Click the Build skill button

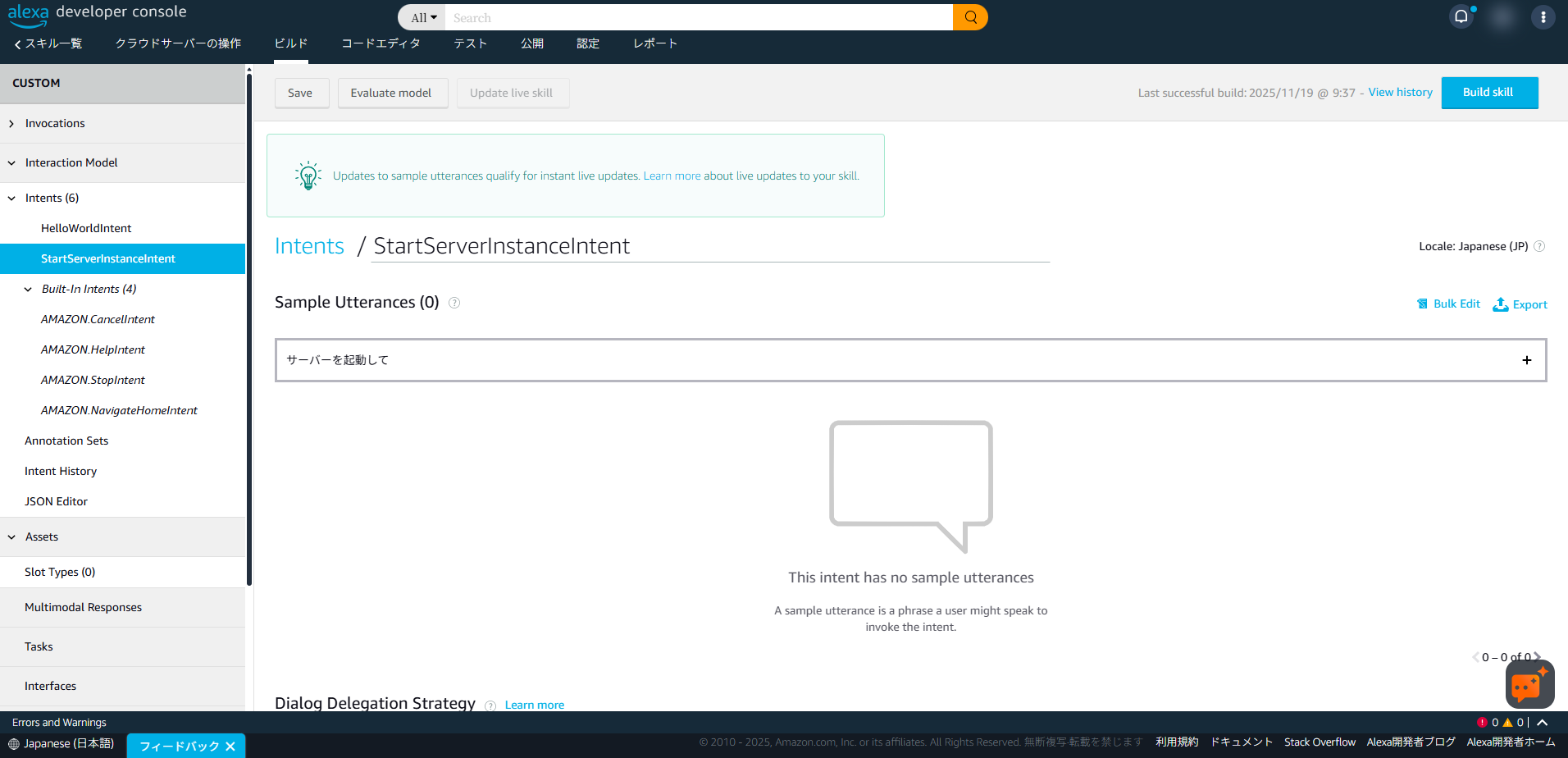click(1489, 92)
